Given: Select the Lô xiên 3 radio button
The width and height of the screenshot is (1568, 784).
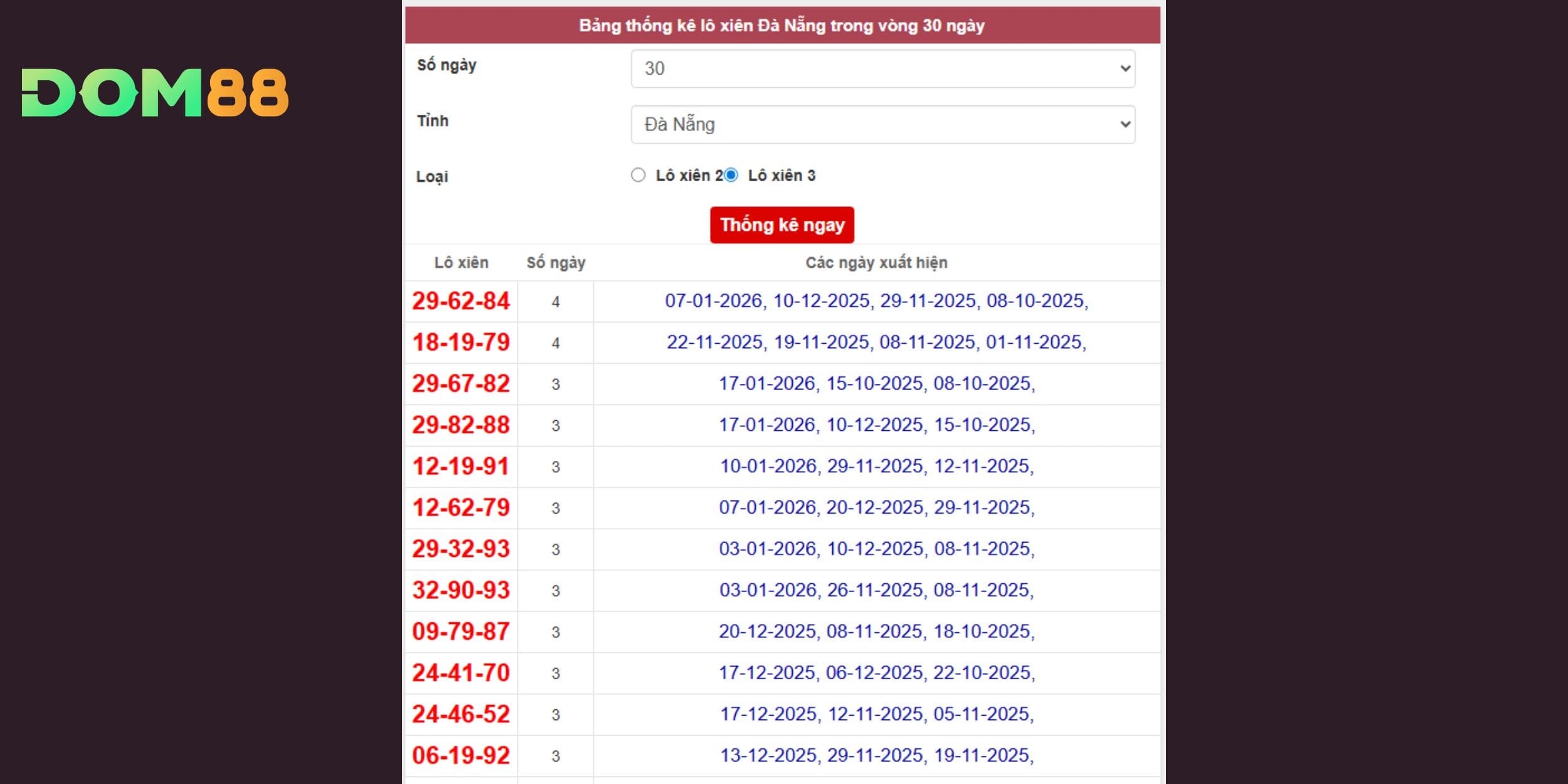Looking at the screenshot, I should click(x=731, y=176).
